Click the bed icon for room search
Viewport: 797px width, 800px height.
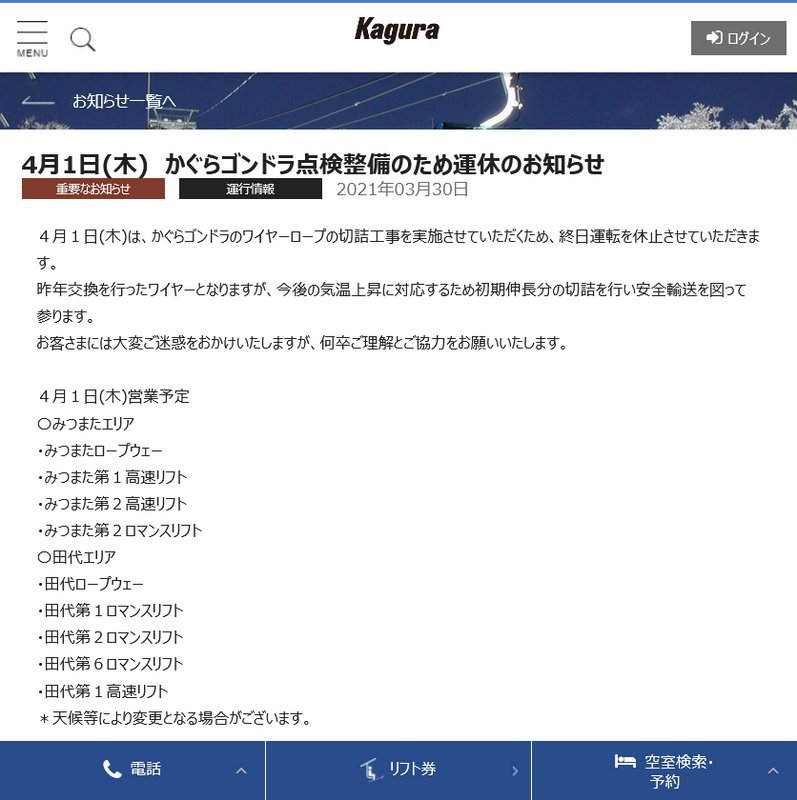point(625,761)
